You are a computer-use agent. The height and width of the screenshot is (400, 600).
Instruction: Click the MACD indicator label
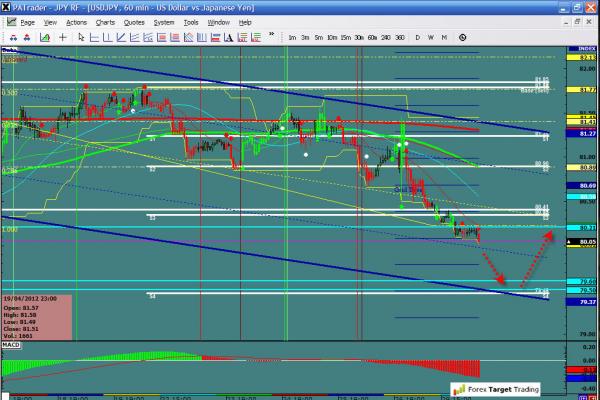tap(12, 344)
